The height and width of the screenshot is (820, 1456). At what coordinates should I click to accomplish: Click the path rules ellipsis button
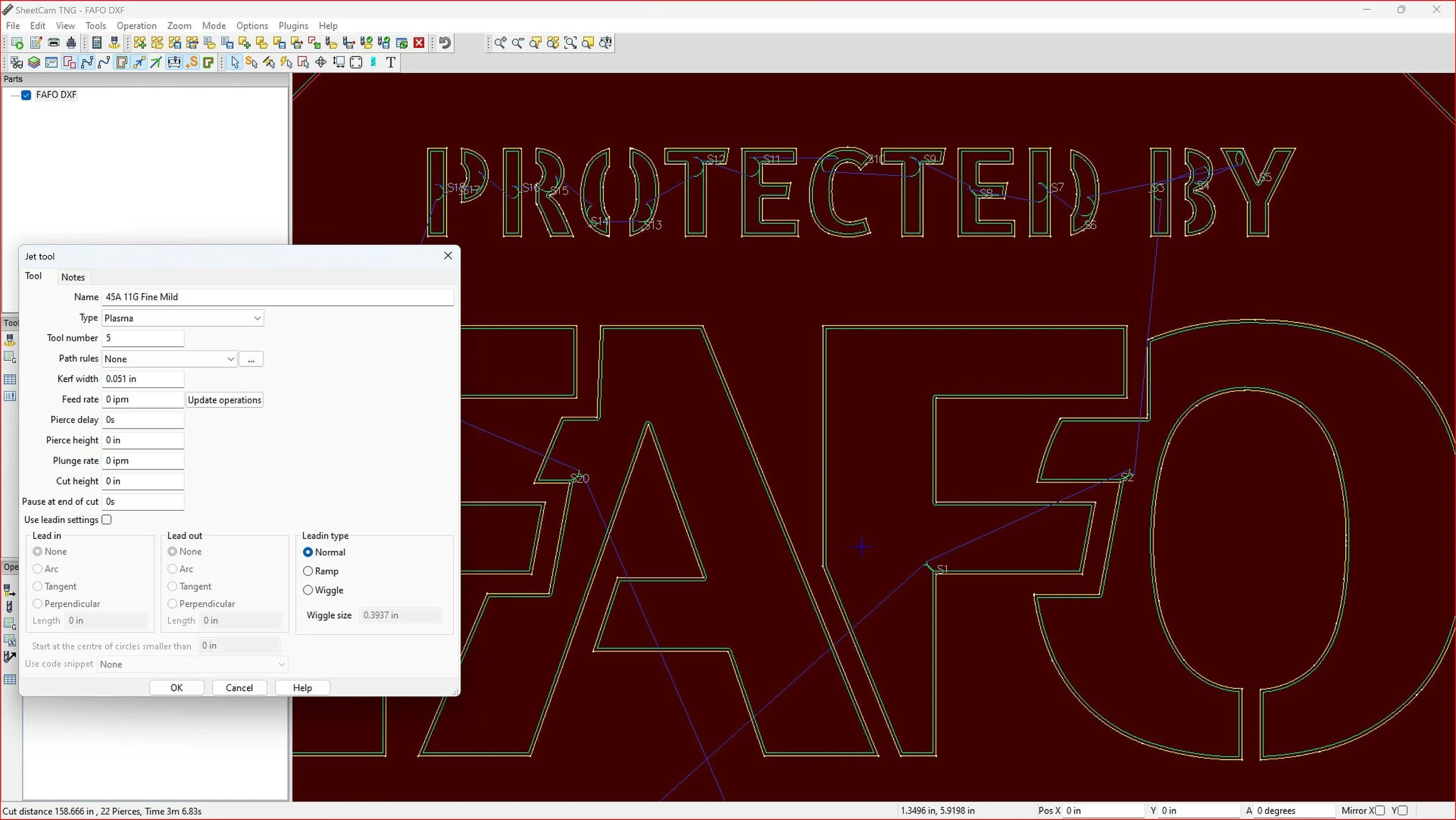251,359
